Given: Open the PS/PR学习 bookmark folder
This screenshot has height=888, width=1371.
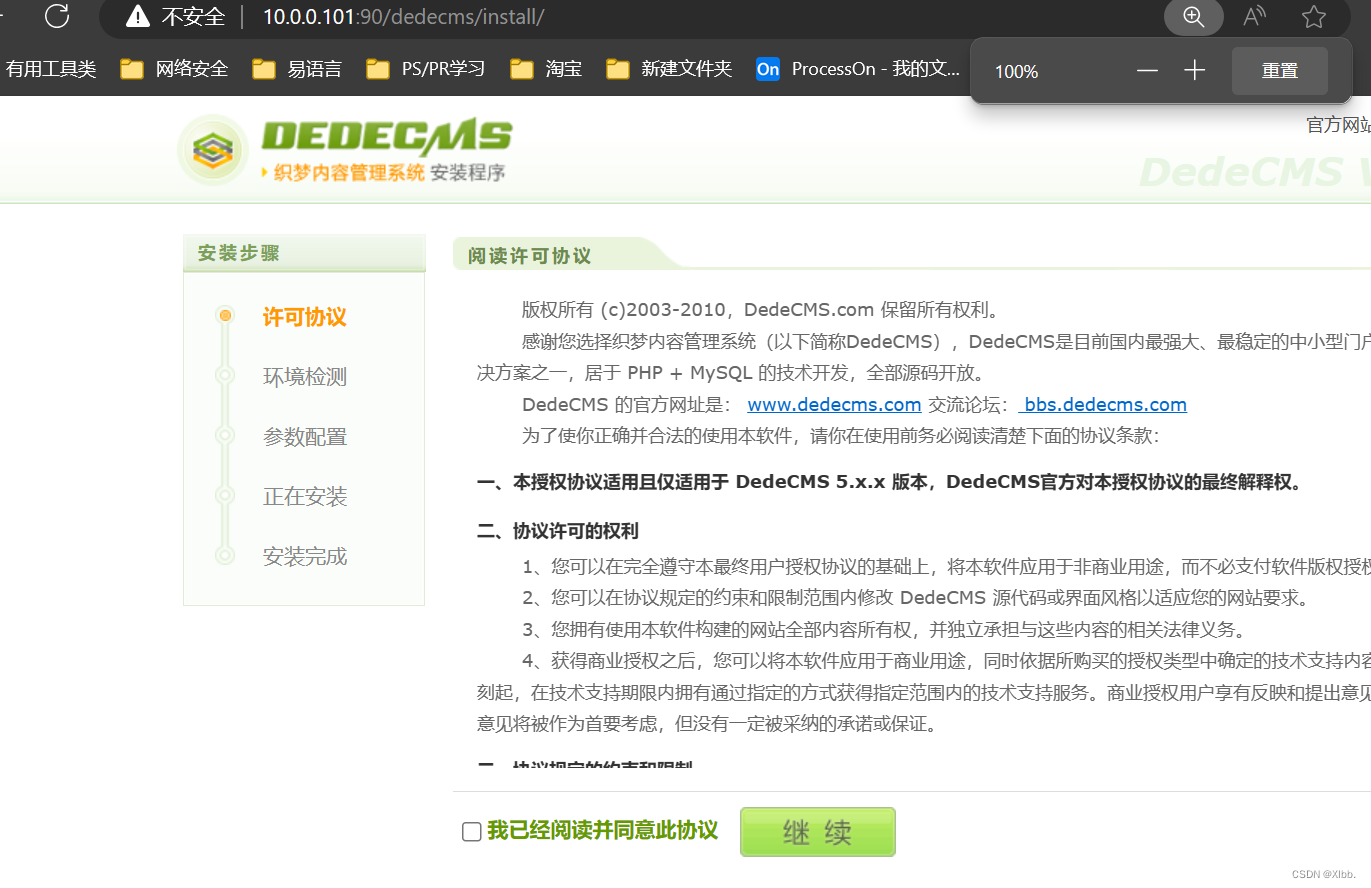Looking at the screenshot, I should pyautogui.click(x=425, y=69).
